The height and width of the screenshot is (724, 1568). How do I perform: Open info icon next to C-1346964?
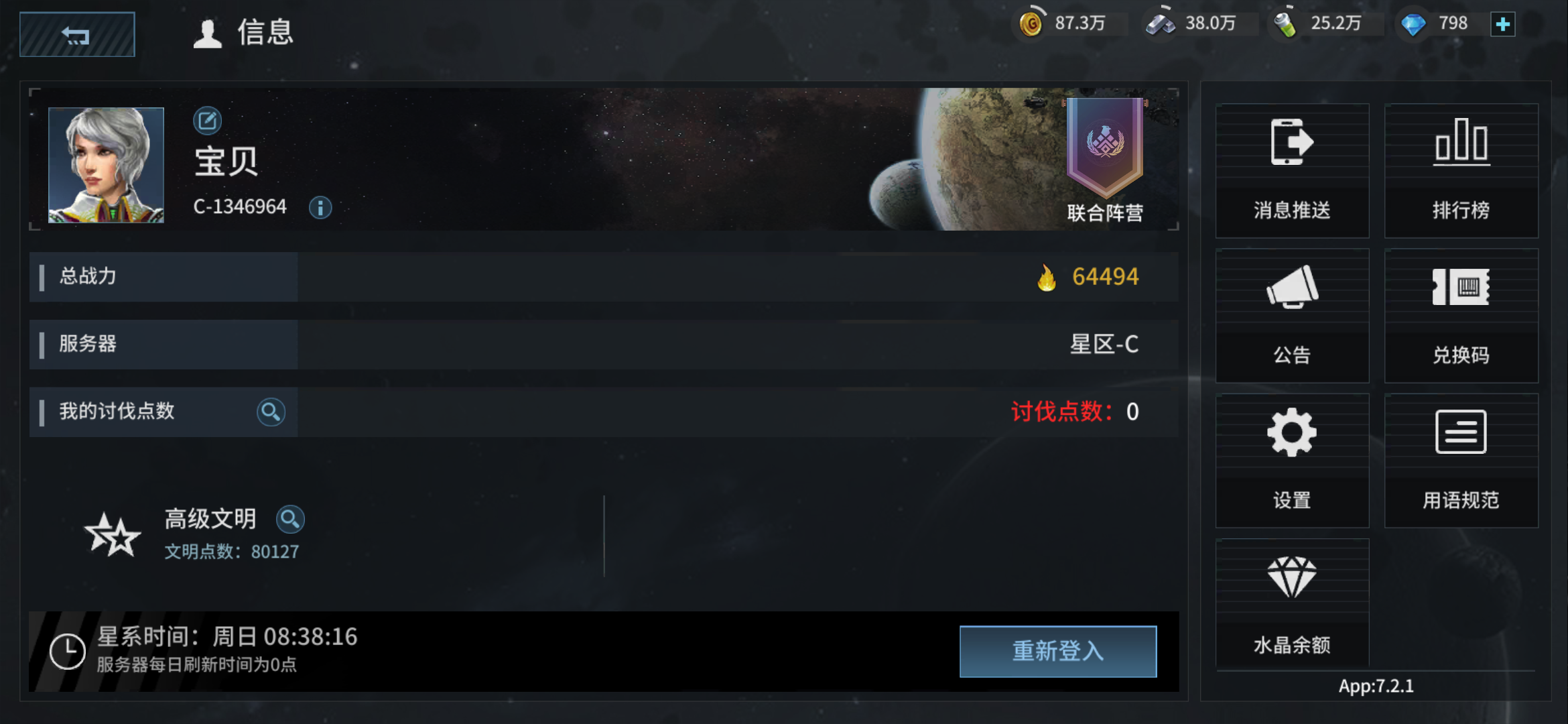[x=320, y=208]
